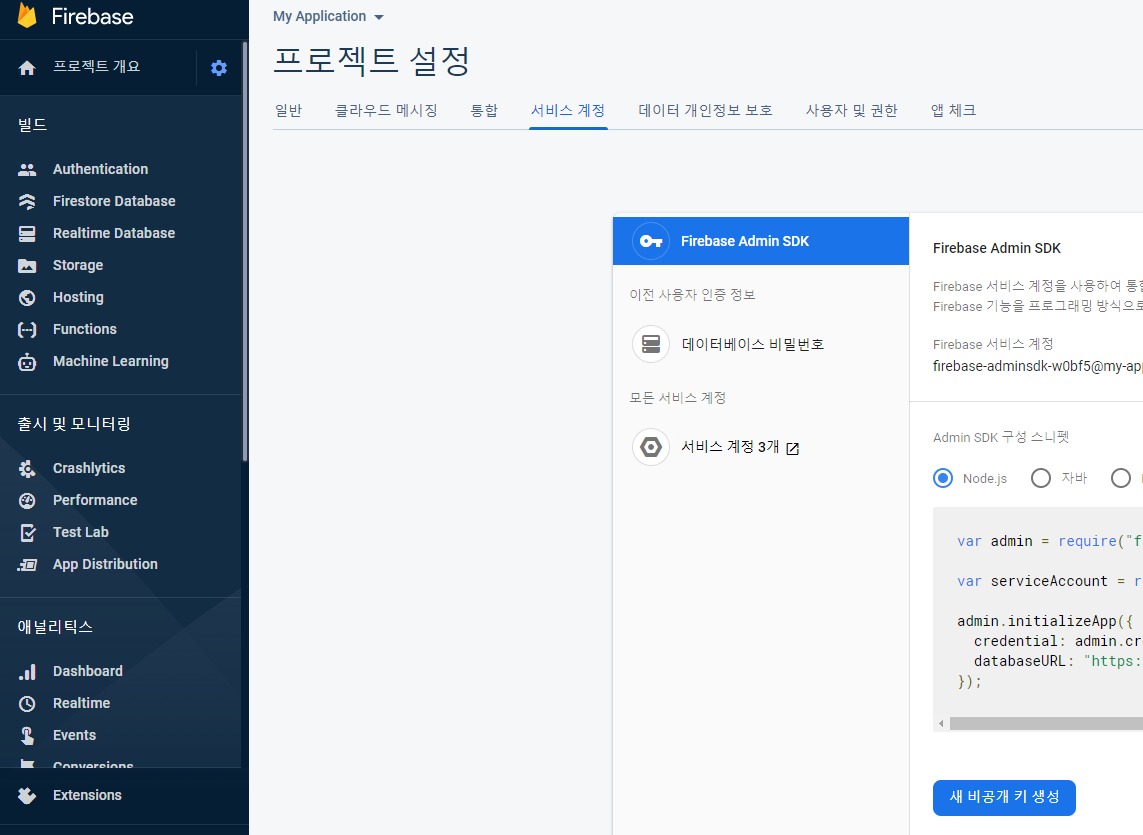The width and height of the screenshot is (1143, 835).
Task: Click the 출시 및 모니터링 section header
Action: pyautogui.click(x=74, y=424)
